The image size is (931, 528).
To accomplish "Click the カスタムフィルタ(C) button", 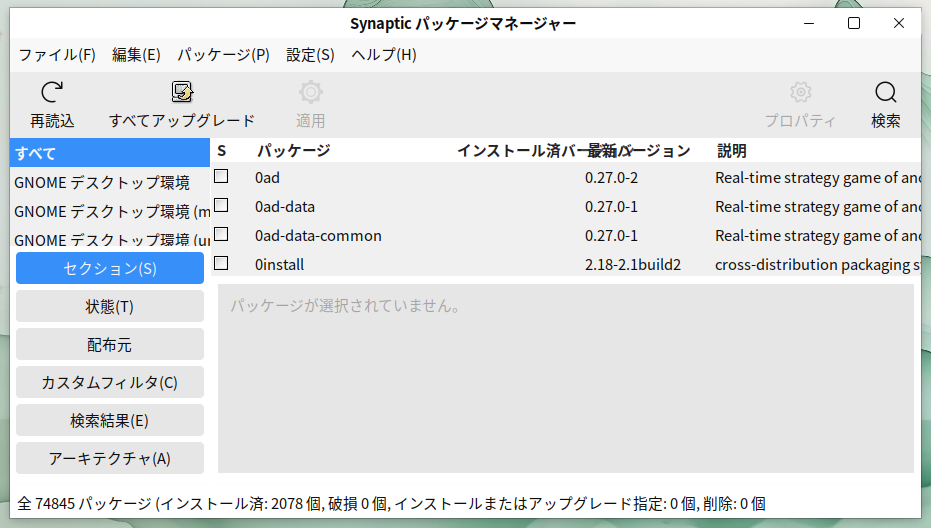I will pos(110,382).
